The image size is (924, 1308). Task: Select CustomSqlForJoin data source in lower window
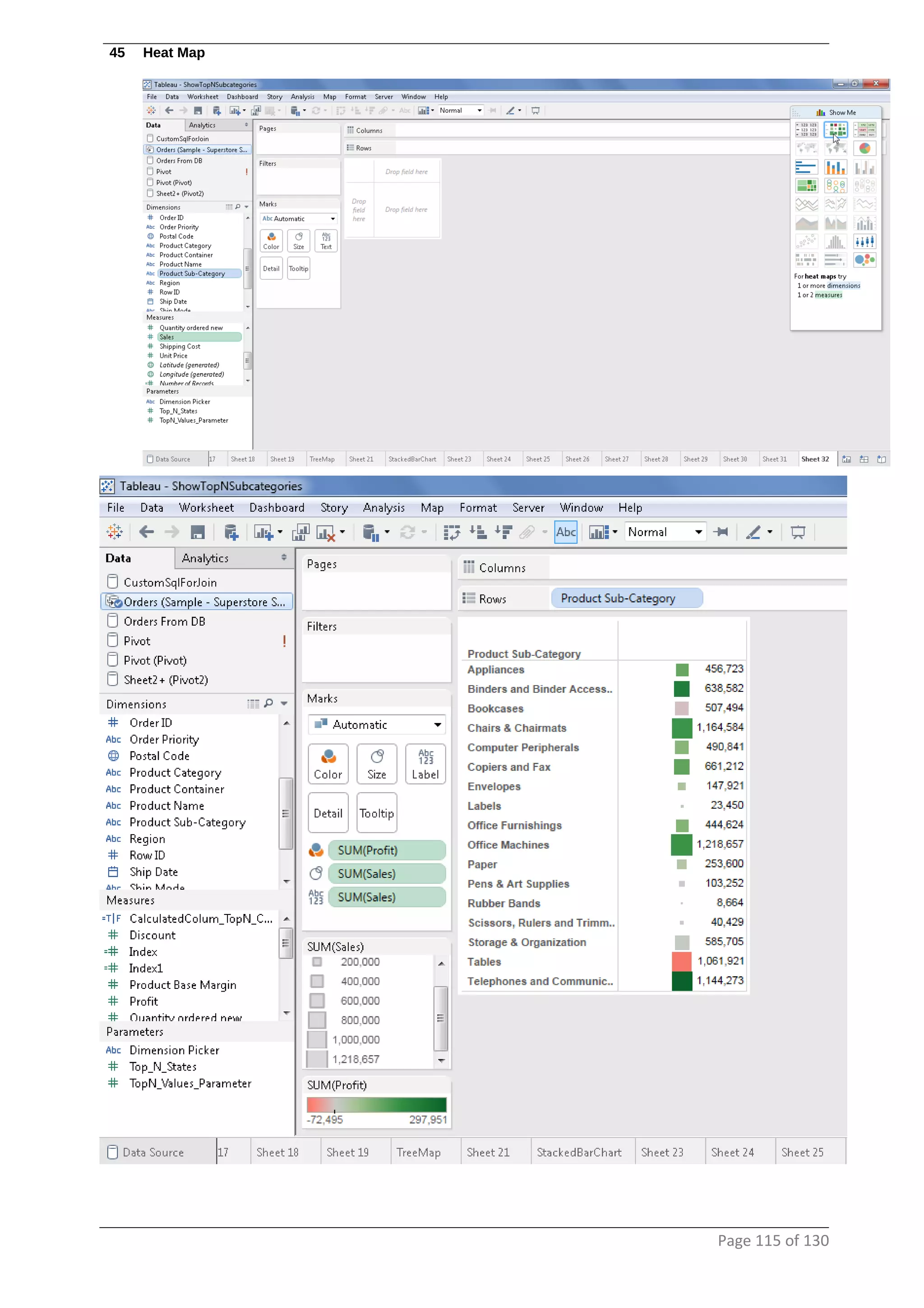[x=170, y=582]
